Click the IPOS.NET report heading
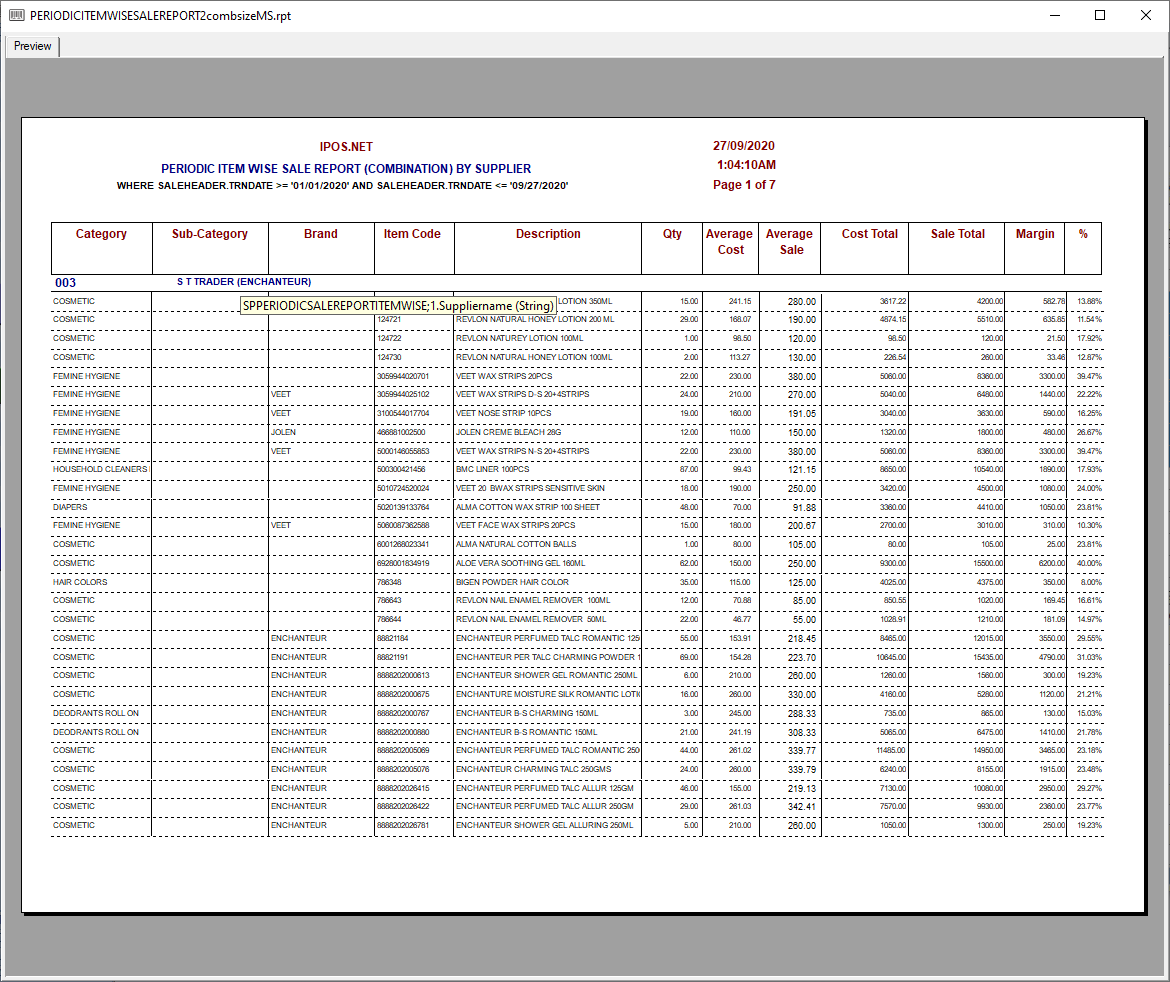Viewport: 1170px width, 982px height. click(346, 147)
